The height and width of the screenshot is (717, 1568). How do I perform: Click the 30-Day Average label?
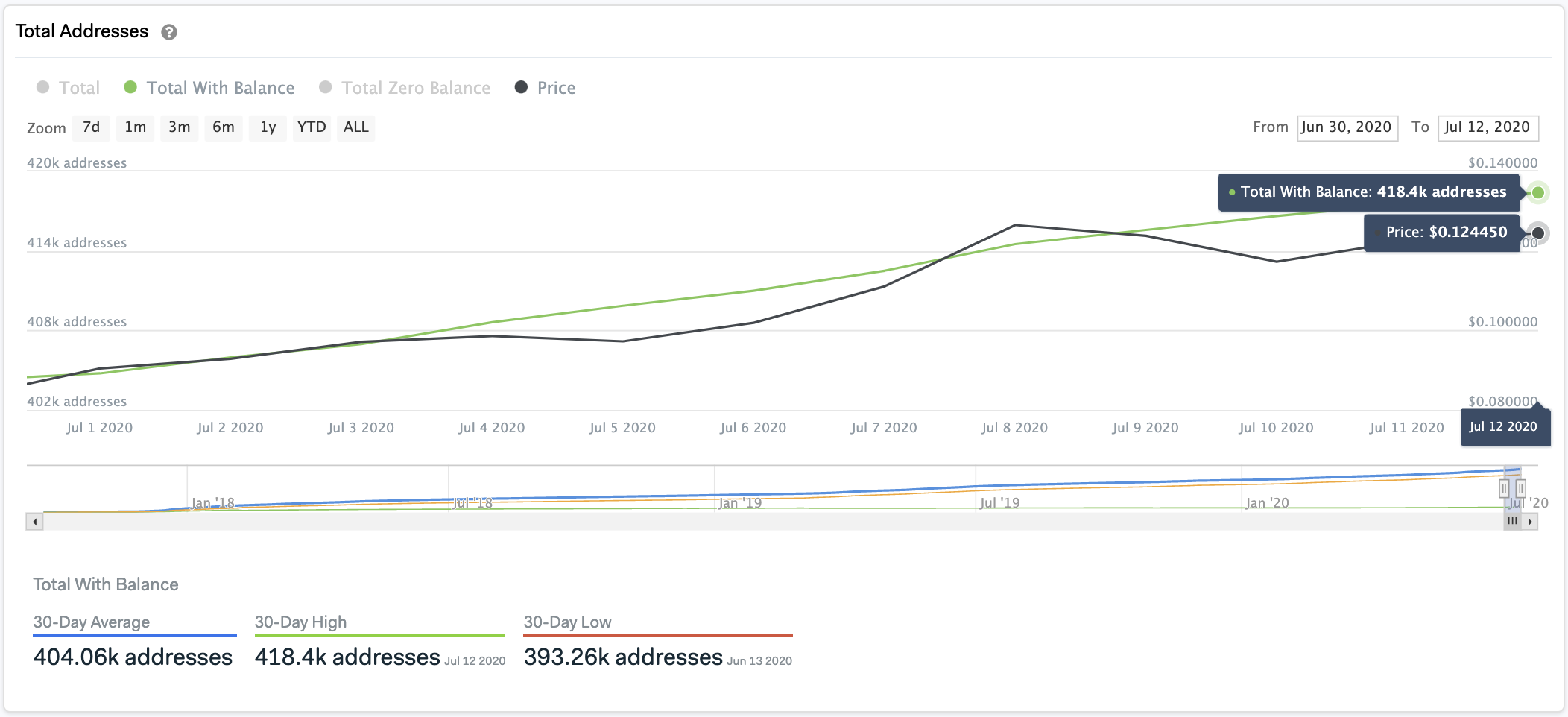pos(92,622)
